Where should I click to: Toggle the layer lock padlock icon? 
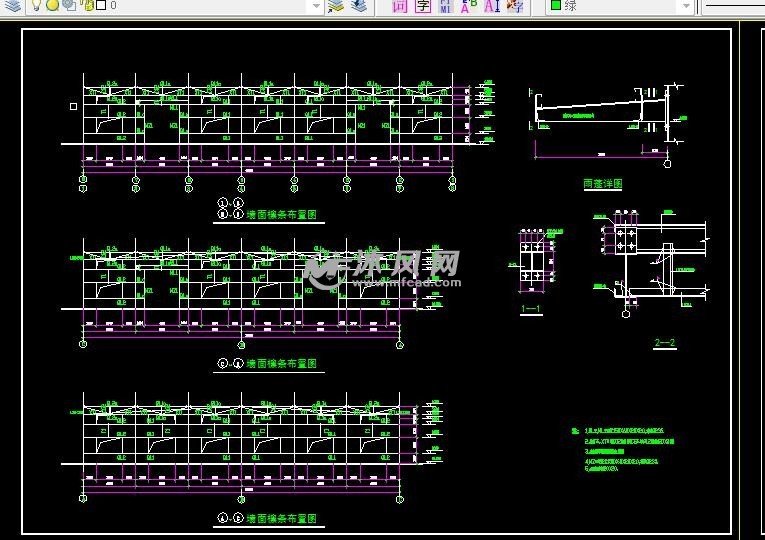click(x=88, y=6)
